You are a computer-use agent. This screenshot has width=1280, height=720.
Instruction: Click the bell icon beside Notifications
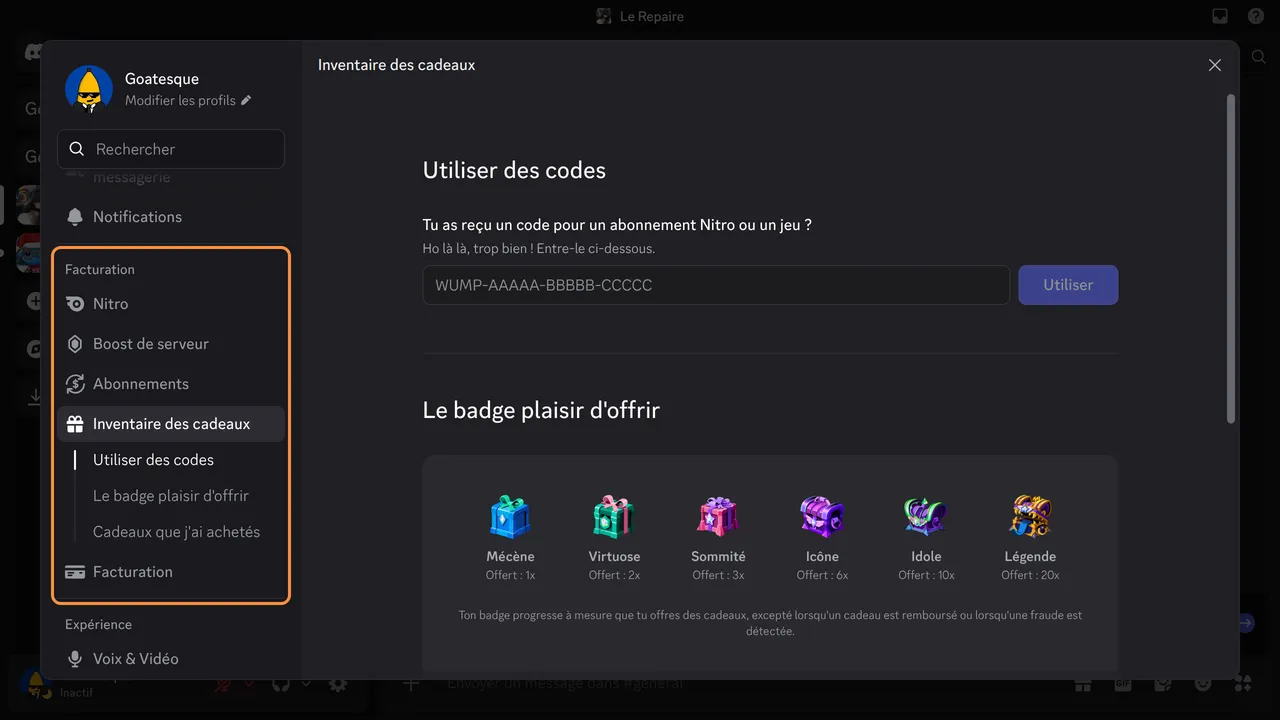pyautogui.click(x=75, y=217)
